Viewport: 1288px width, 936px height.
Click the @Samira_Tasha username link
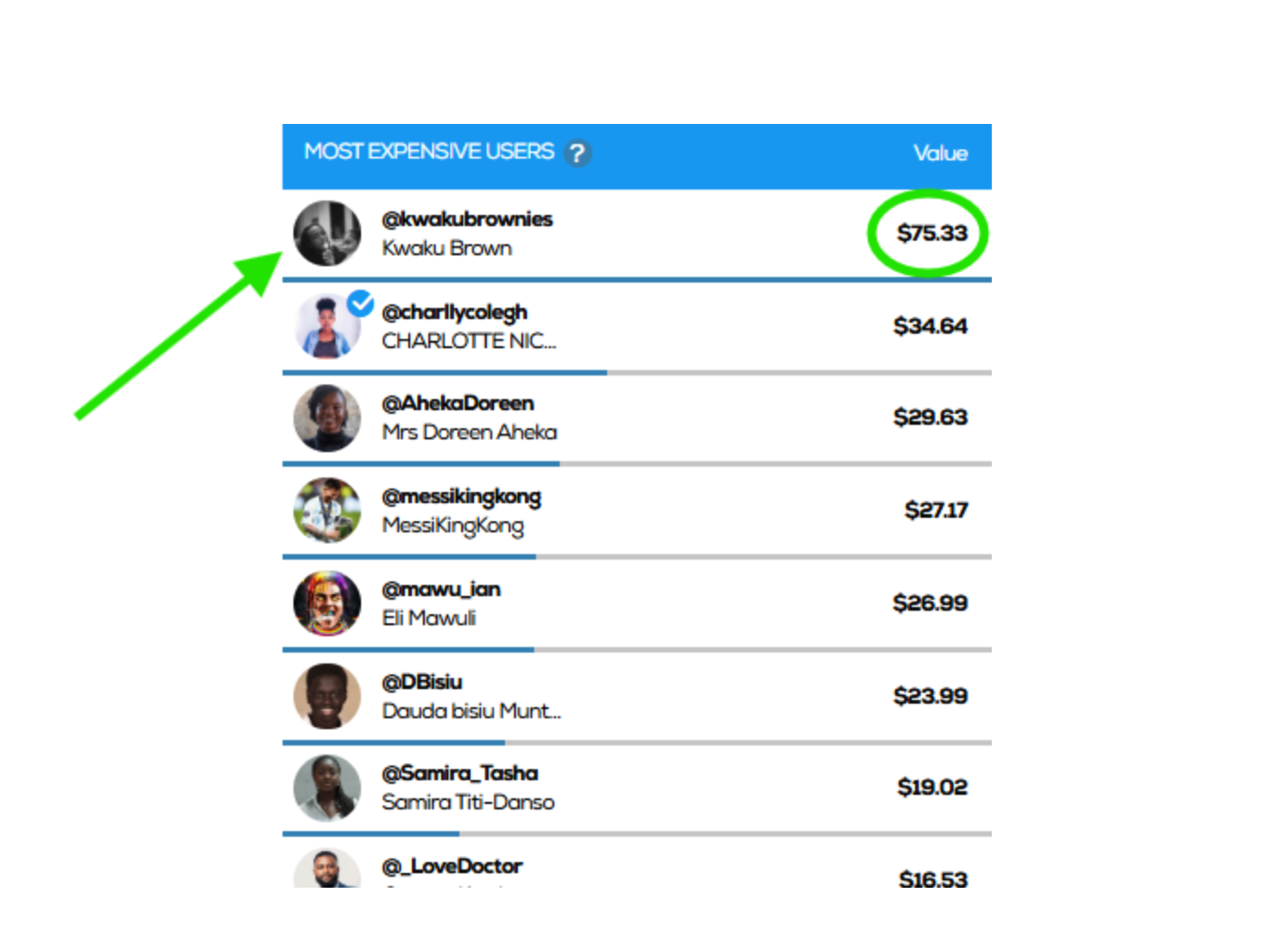pyautogui.click(x=459, y=773)
